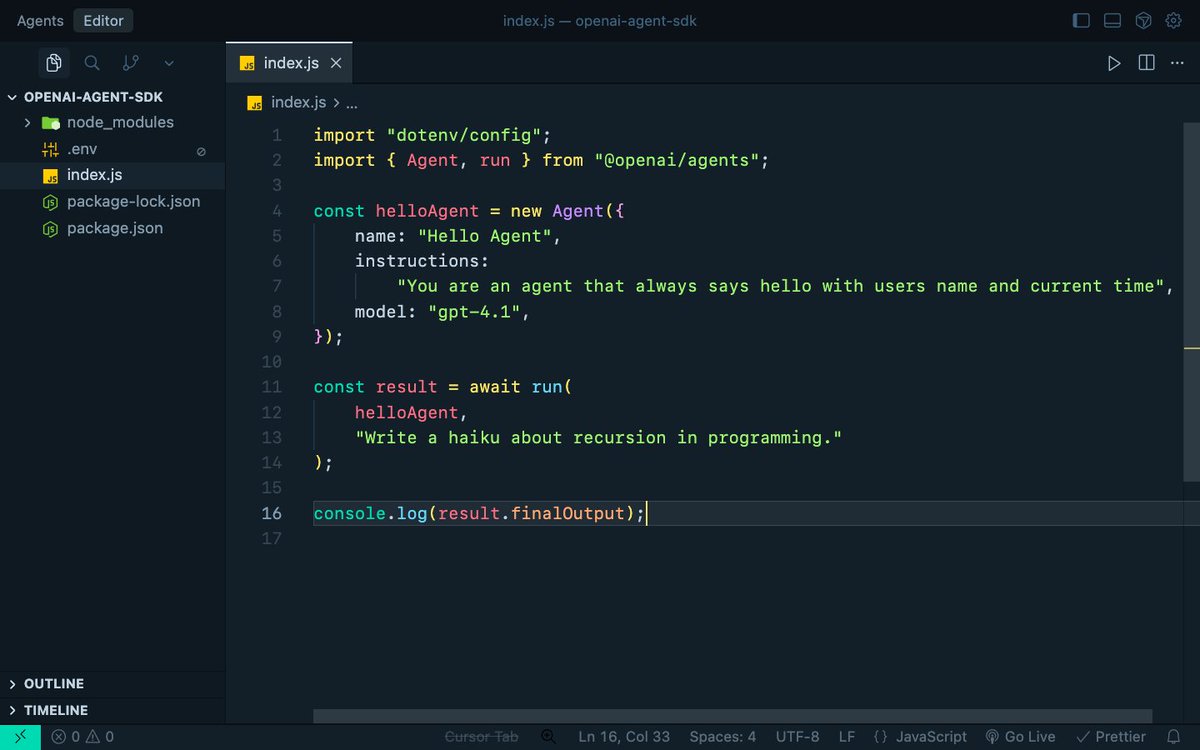The height and width of the screenshot is (750, 1200).
Task: Open Manage settings via the gear icon
Action: click(x=1172, y=20)
